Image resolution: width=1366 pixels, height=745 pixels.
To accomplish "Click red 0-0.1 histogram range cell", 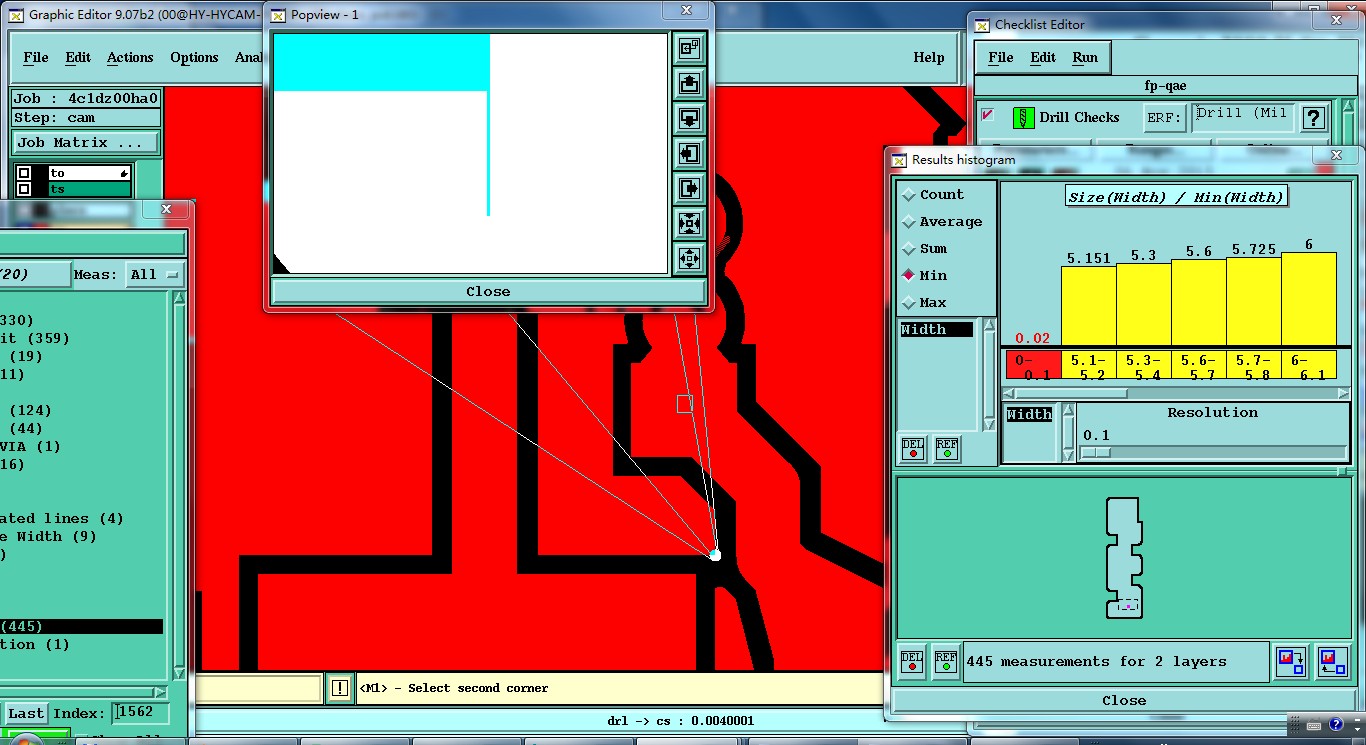I will tap(1033, 365).
